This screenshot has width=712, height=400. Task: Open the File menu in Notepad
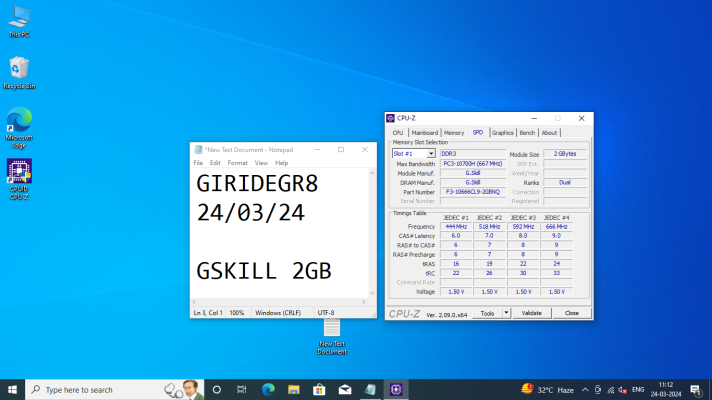[198, 163]
